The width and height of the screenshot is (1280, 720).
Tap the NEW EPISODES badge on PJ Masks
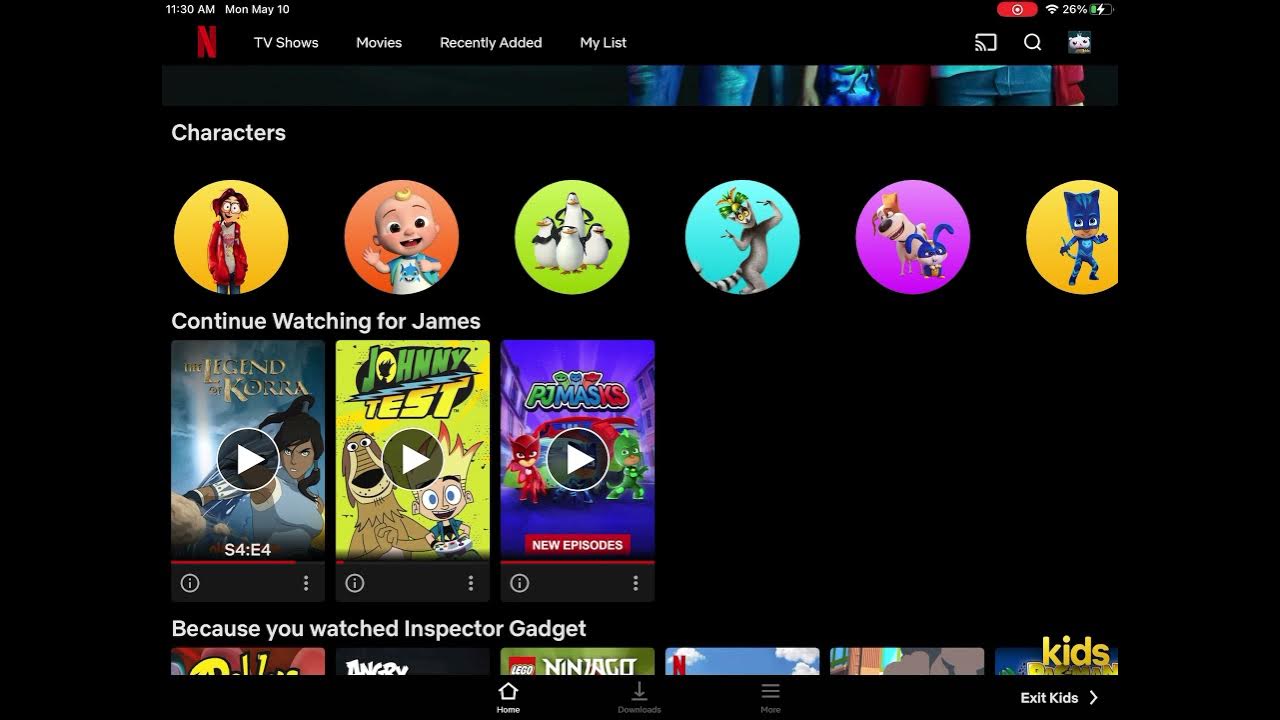pyautogui.click(x=578, y=545)
